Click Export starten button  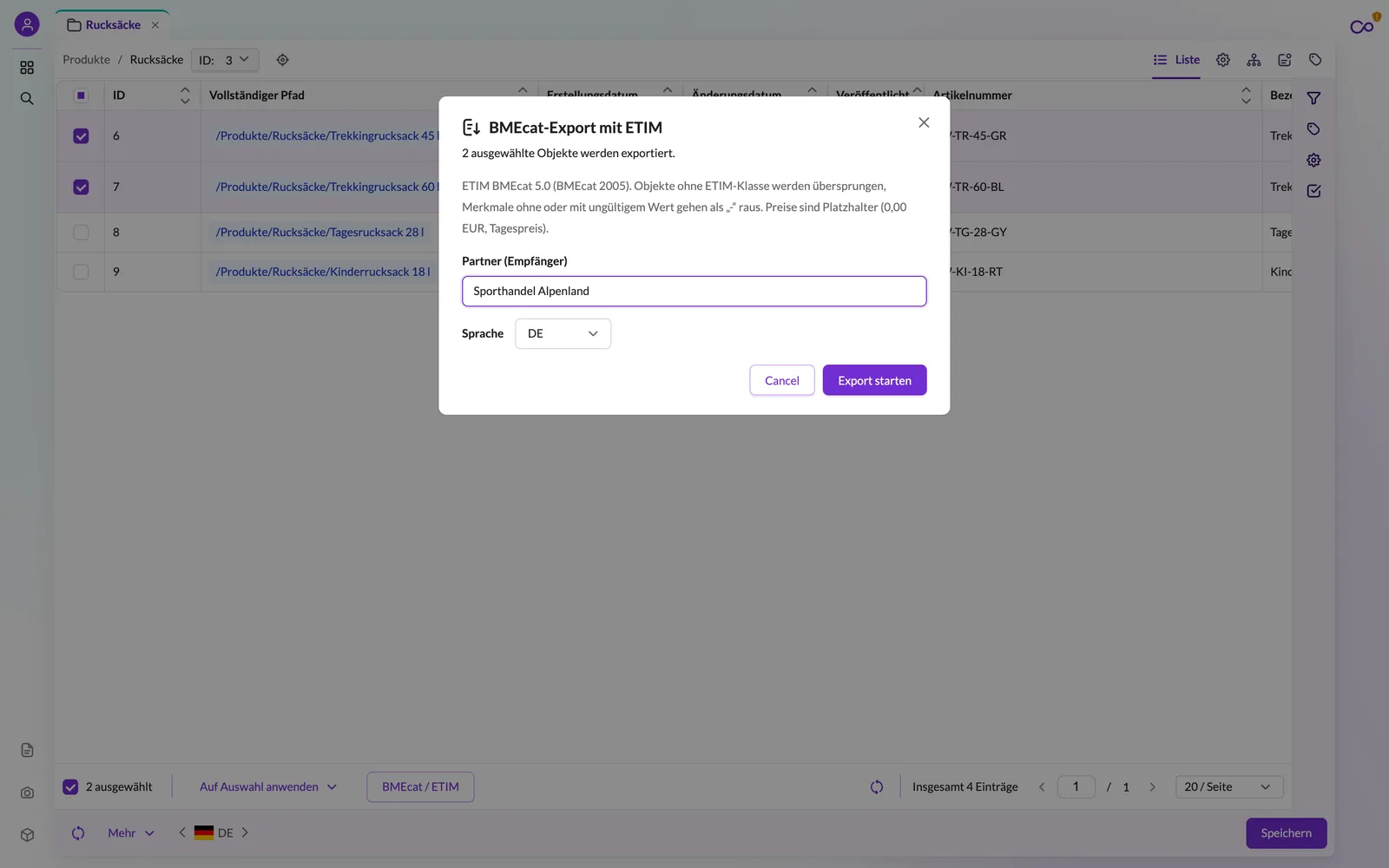click(x=874, y=380)
